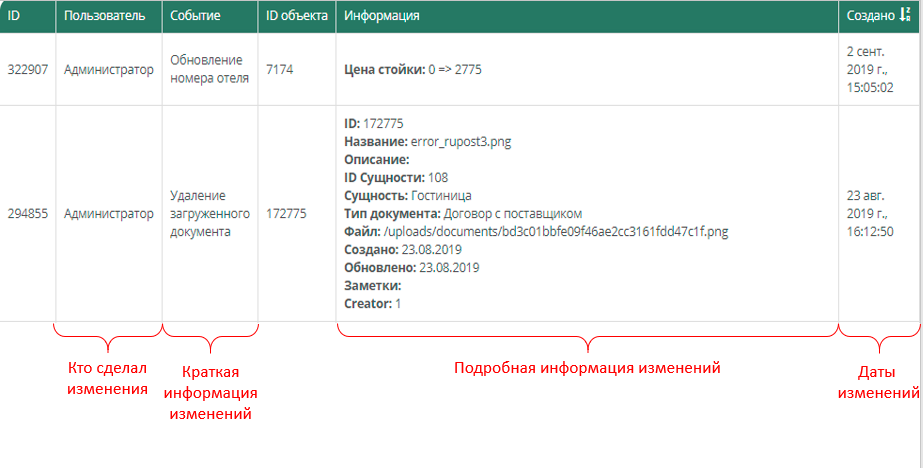Sort by the ID column header

(14, 17)
